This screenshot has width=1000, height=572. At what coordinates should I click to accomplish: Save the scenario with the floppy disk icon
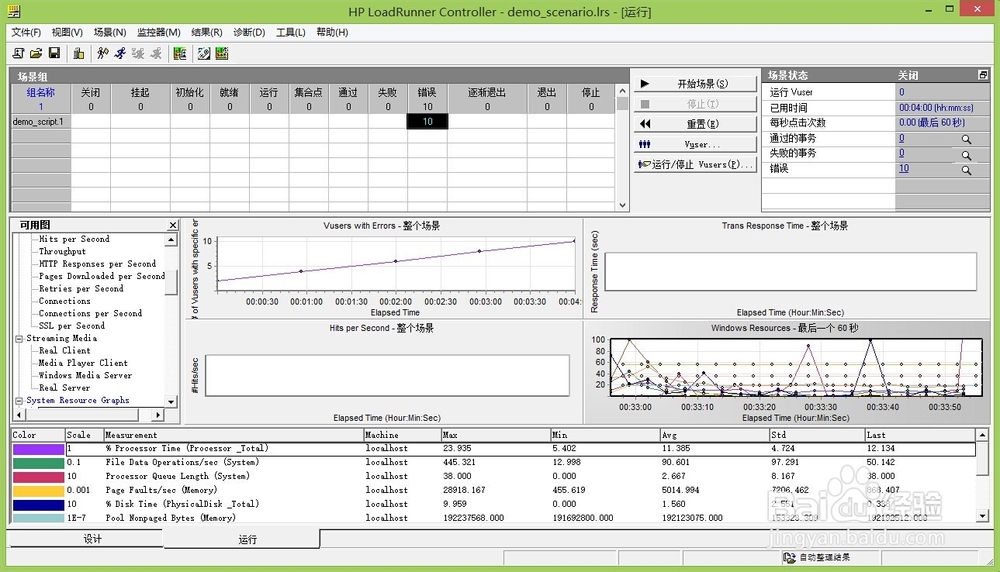54,54
